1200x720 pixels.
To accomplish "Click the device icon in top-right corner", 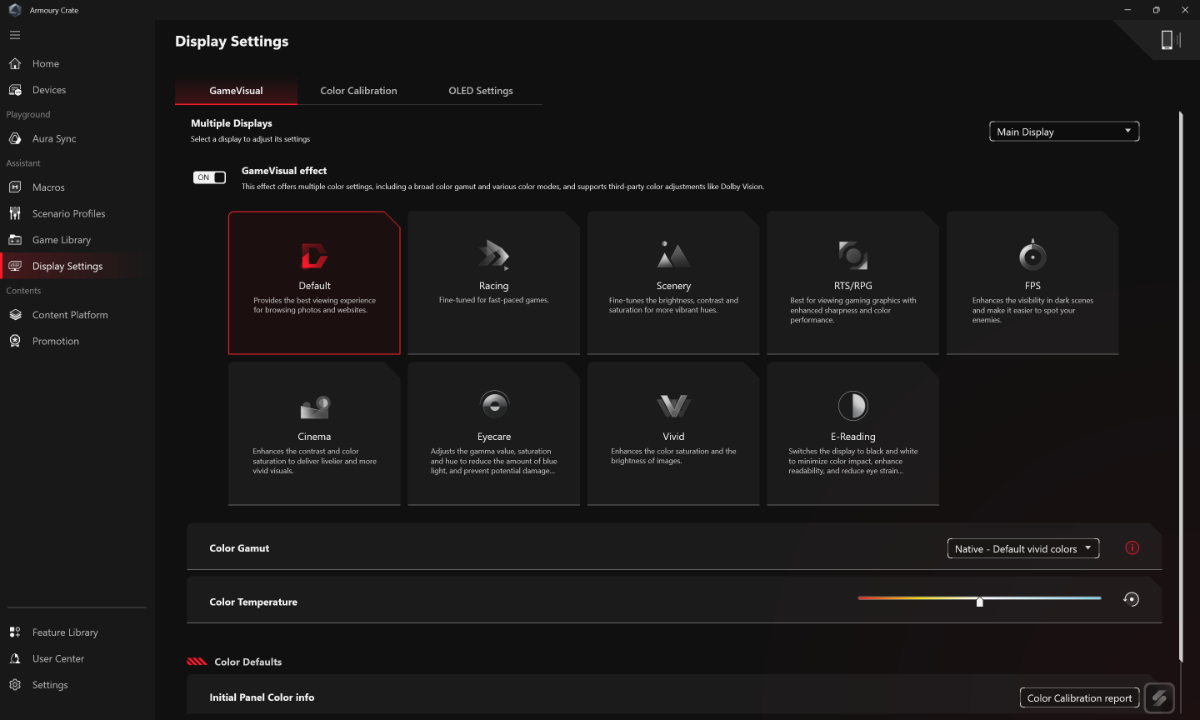I will point(1166,40).
